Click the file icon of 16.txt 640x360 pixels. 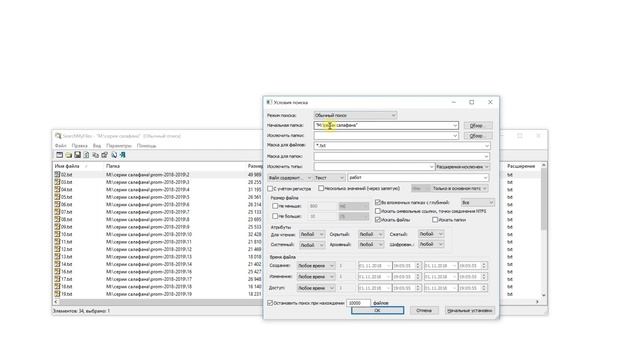[58, 271]
